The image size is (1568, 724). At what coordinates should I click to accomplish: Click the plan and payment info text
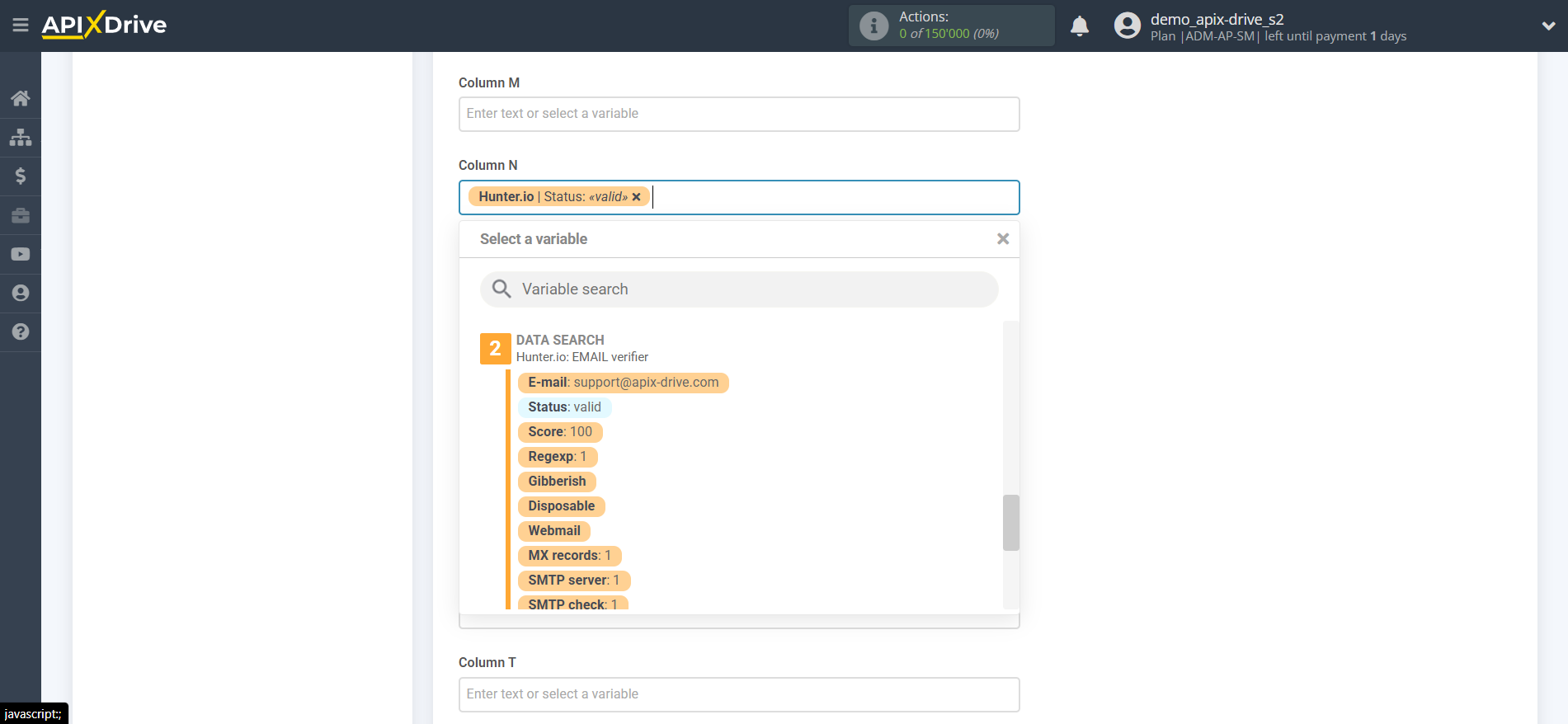[x=1278, y=36]
